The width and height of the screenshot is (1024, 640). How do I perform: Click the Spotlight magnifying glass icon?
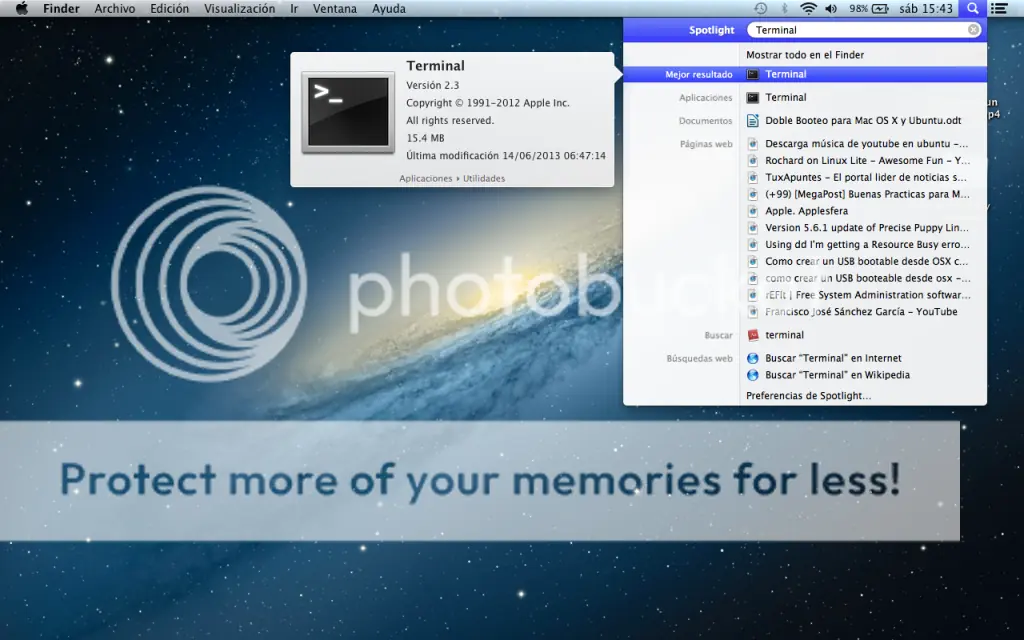point(972,8)
